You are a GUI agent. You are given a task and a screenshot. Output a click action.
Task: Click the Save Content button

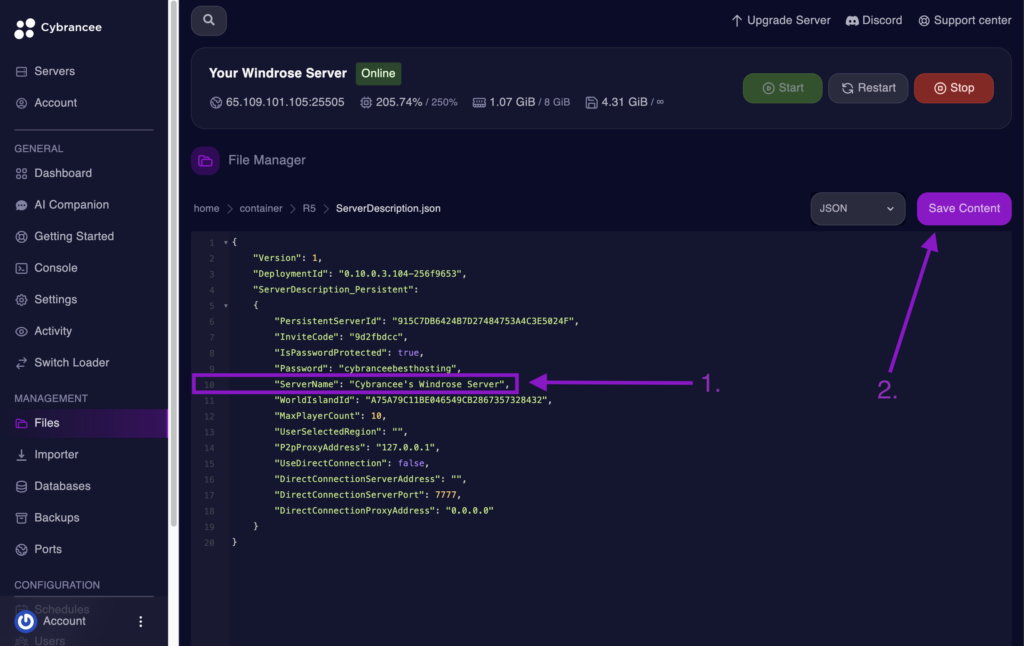(x=963, y=208)
